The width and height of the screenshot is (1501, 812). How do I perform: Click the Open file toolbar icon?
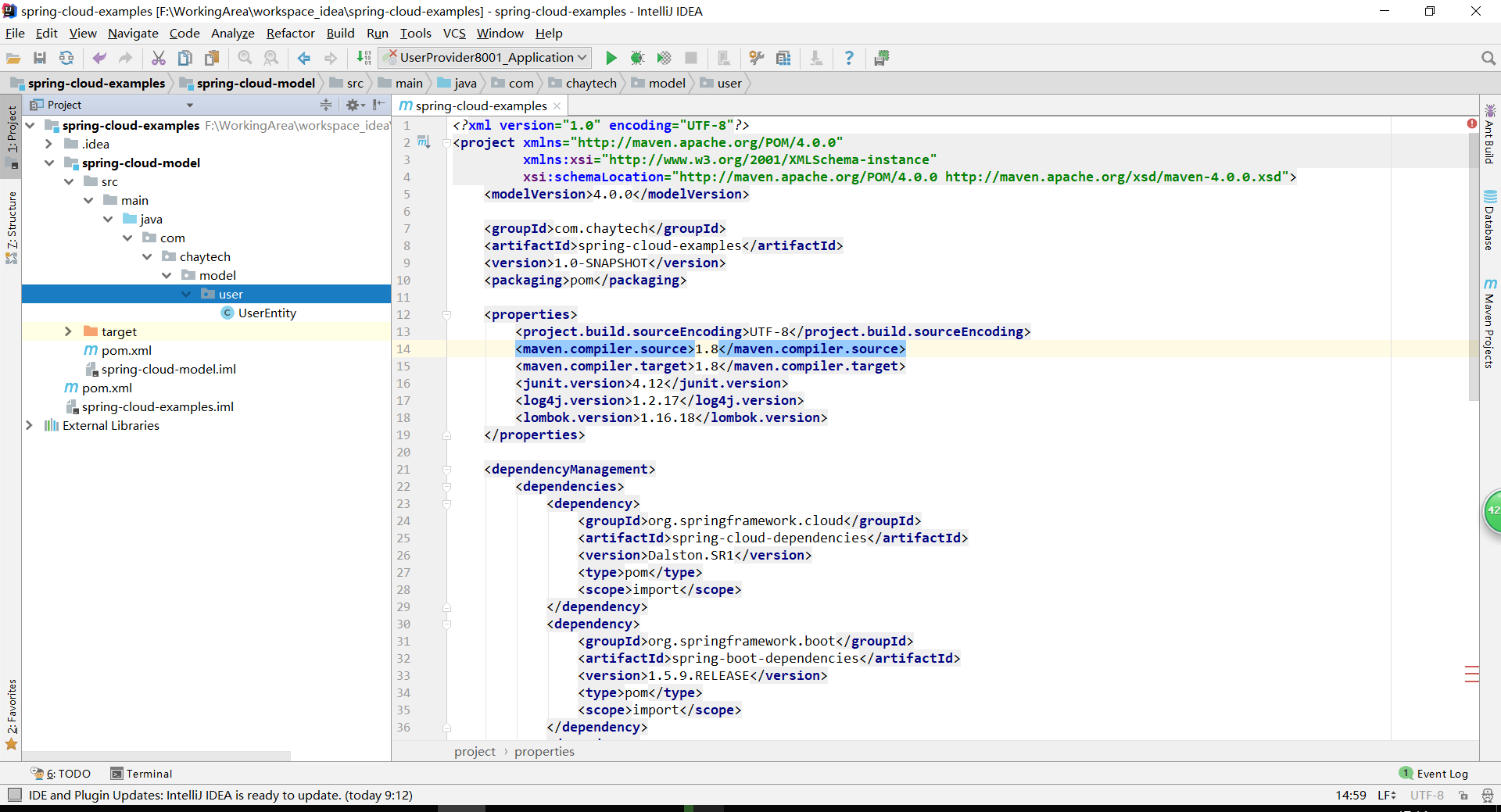pyautogui.click(x=13, y=58)
